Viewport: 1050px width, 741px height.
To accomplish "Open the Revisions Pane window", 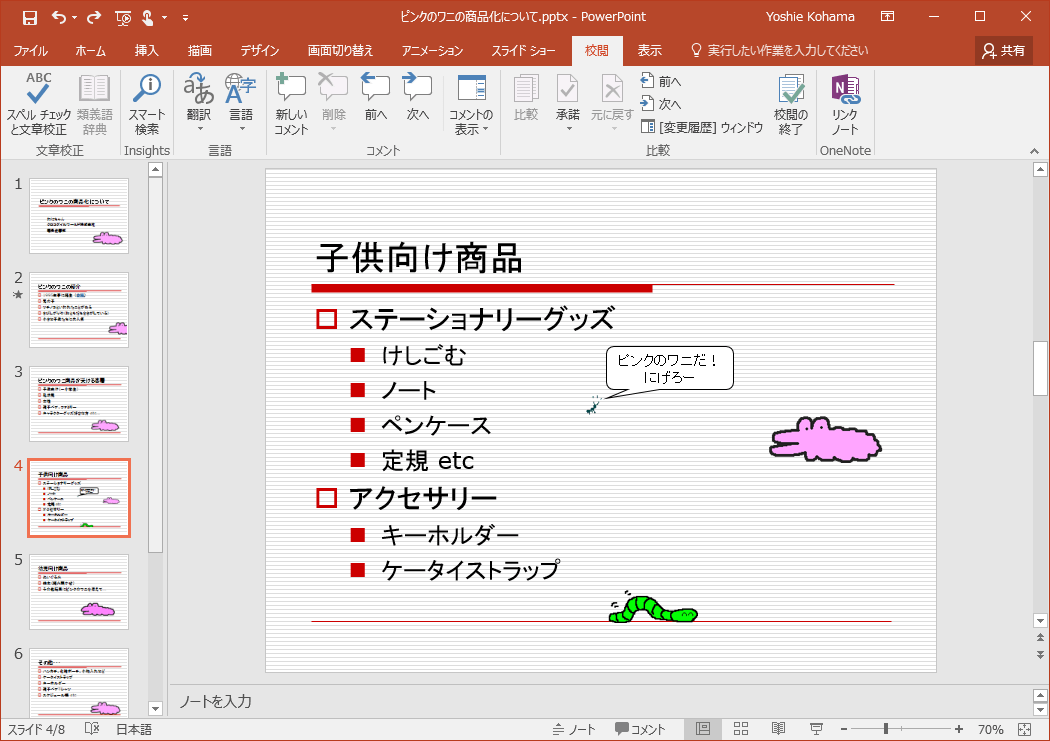I will pyautogui.click(x=702, y=127).
